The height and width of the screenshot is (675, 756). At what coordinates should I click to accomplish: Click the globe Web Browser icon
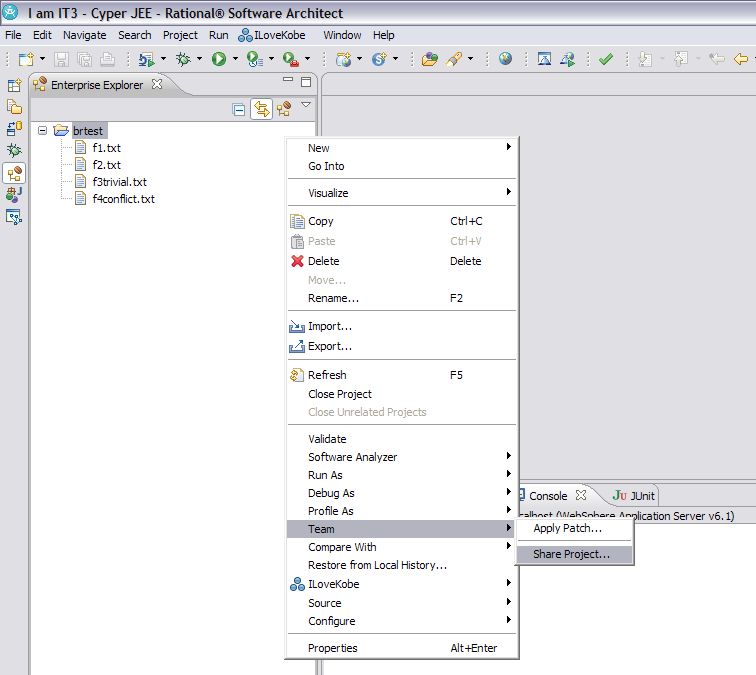point(505,59)
